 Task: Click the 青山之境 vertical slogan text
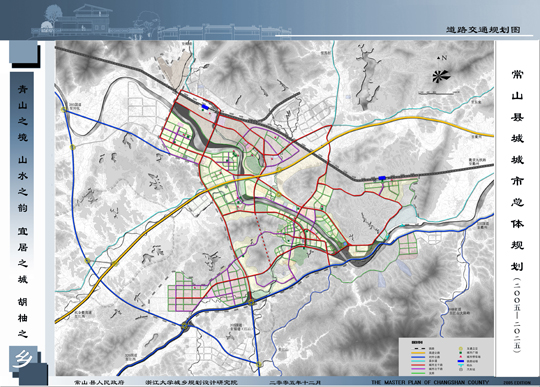(x=23, y=113)
